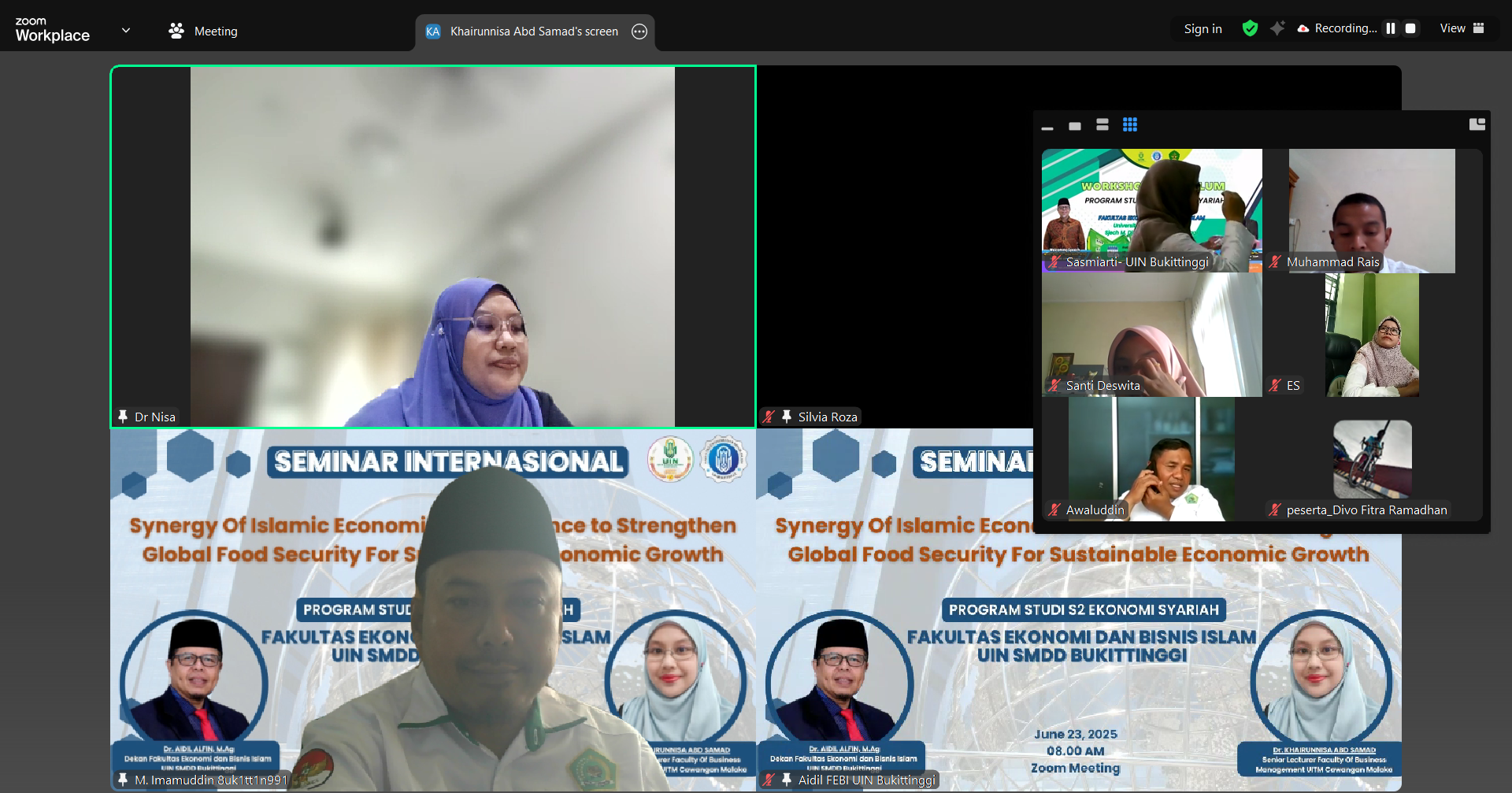Image resolution: width=1512 pixels, height=793 pixels.
Task: Click the dock panel icon in the floating window
Action: tap(1477, 124)
